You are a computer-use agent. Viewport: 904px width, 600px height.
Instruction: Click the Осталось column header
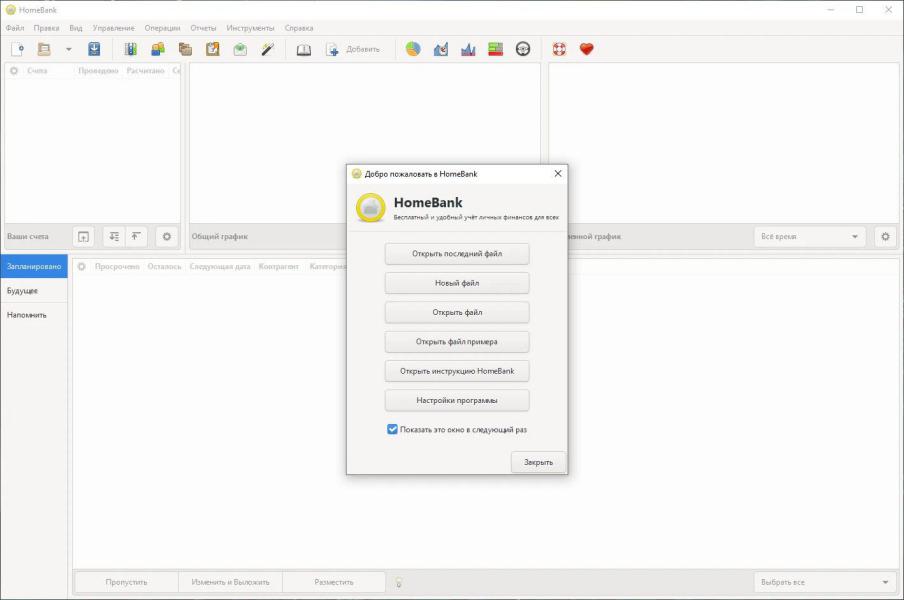[x=164, y=266]
